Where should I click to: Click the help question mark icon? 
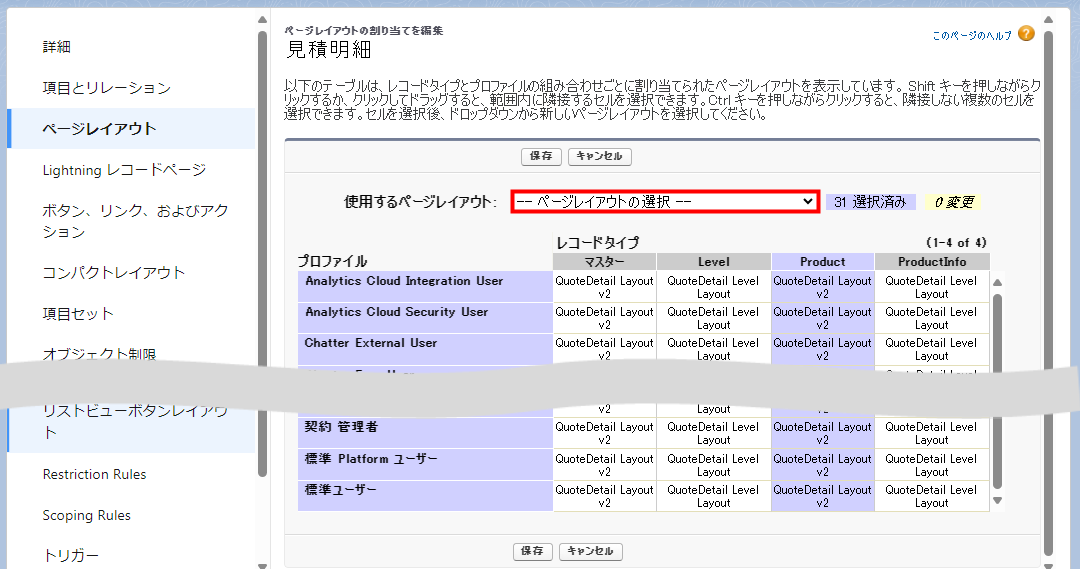point(1026,34)
